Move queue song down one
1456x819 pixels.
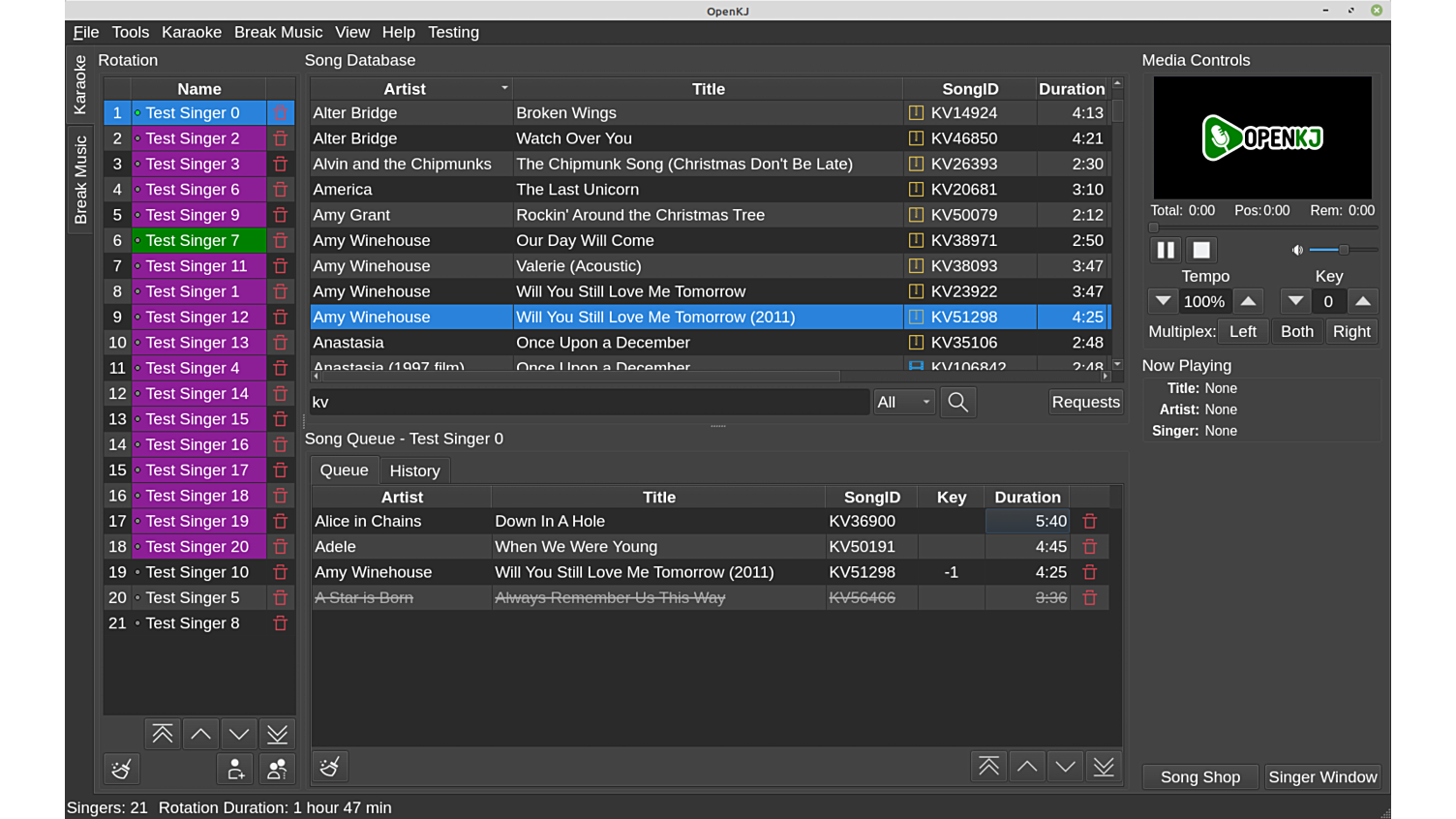point(1065,767)
